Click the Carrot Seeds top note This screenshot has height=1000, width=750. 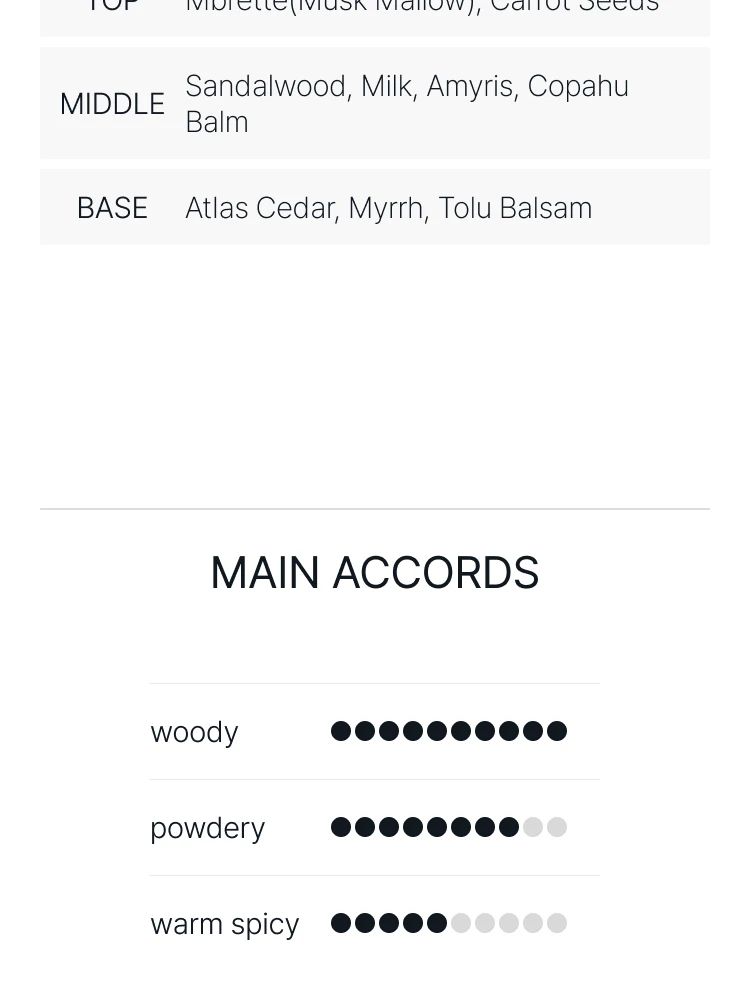tap(574, 8)
